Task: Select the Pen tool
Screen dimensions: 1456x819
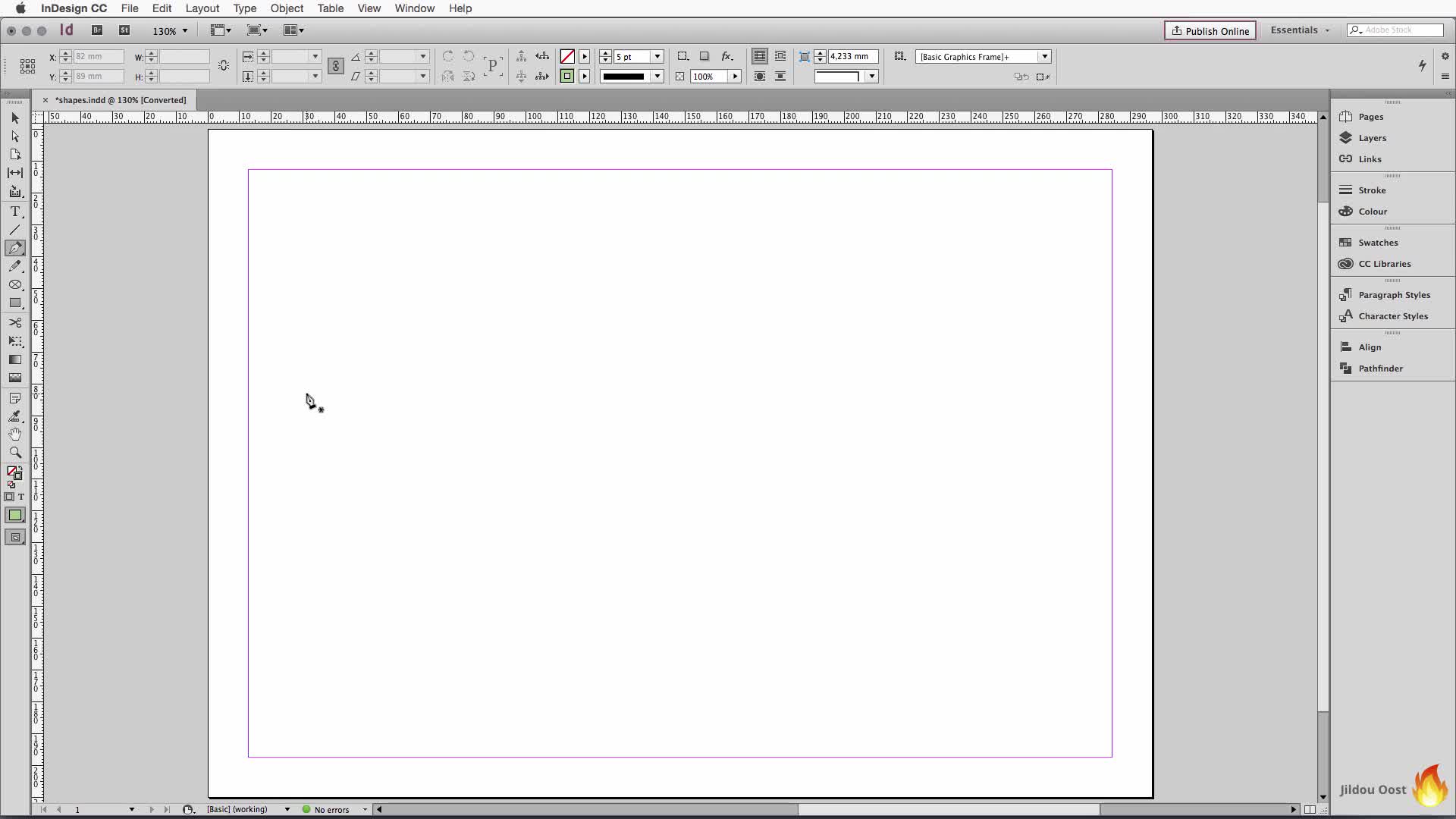Action: tap(15, 248)
